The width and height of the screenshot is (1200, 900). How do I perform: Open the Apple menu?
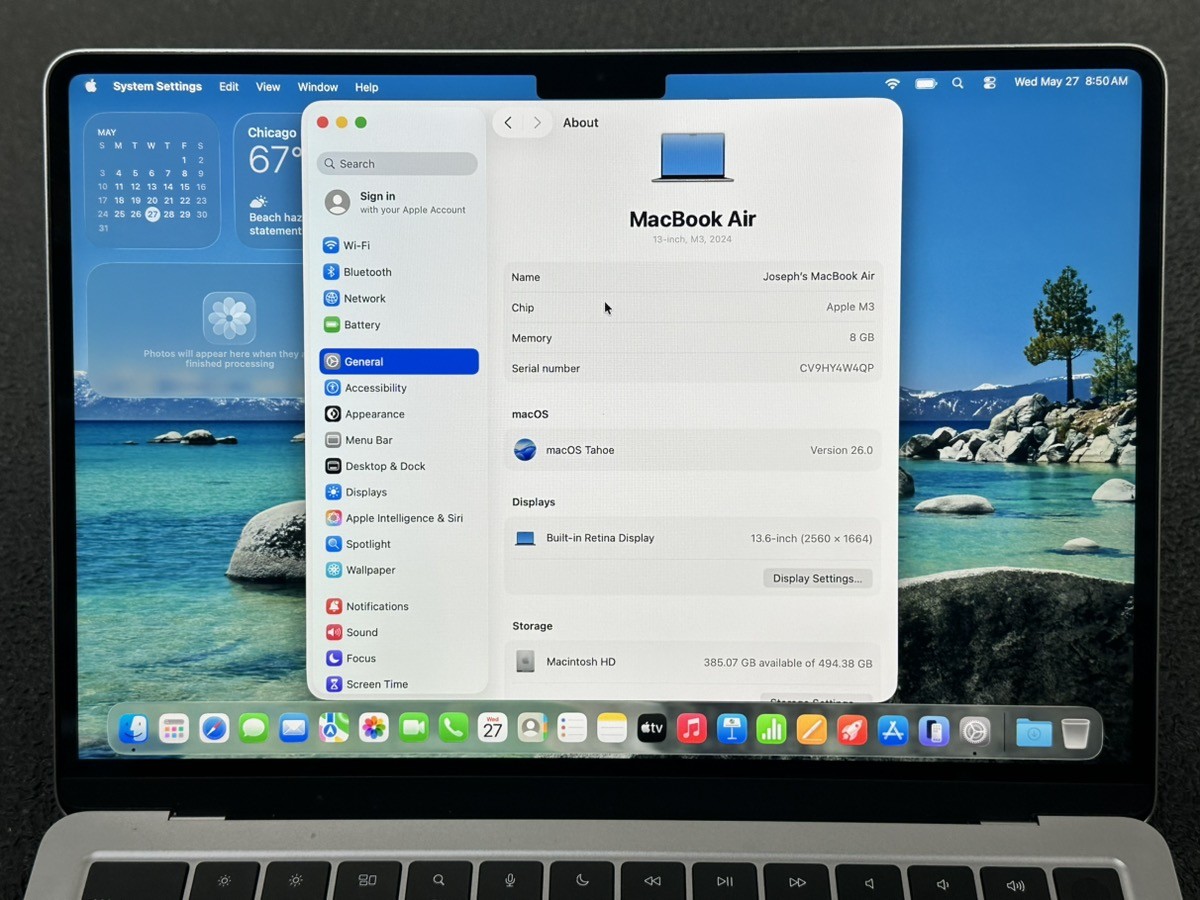(x=90, y=86)
